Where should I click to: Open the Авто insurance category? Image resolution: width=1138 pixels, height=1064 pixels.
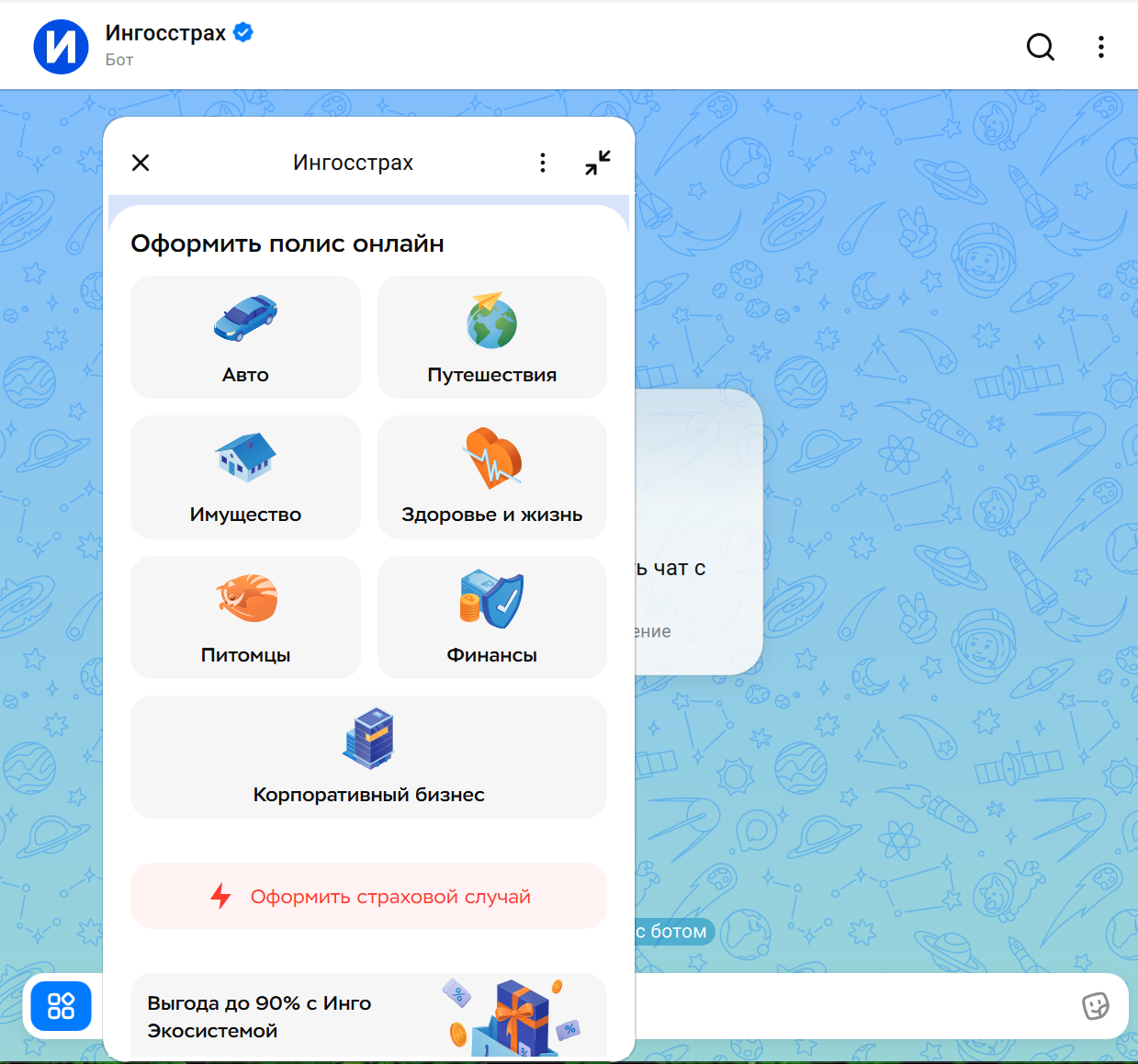[x=245, y=337]
